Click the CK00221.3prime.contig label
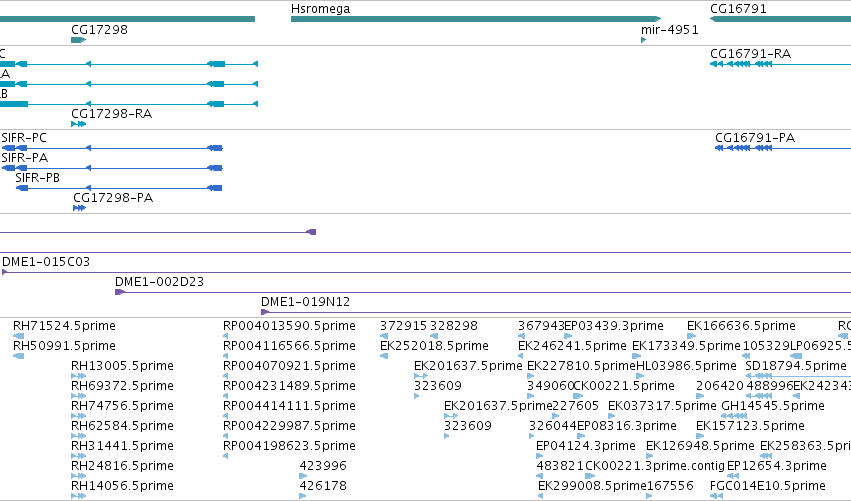Image resolution: width=851 pixels, height=501 pixels. tap(655, 466)
